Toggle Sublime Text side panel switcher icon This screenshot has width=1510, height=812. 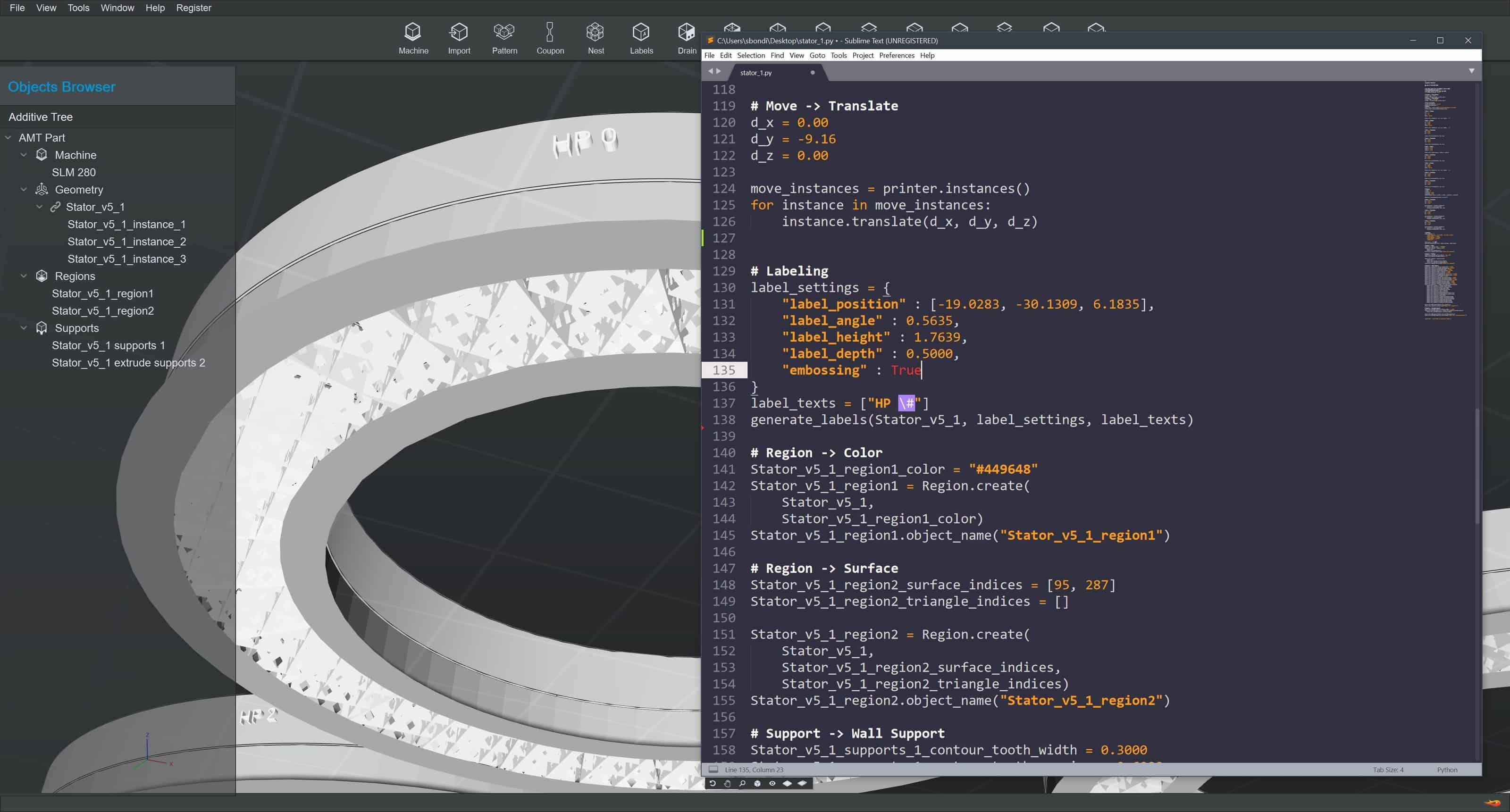(x=713, y=769)
